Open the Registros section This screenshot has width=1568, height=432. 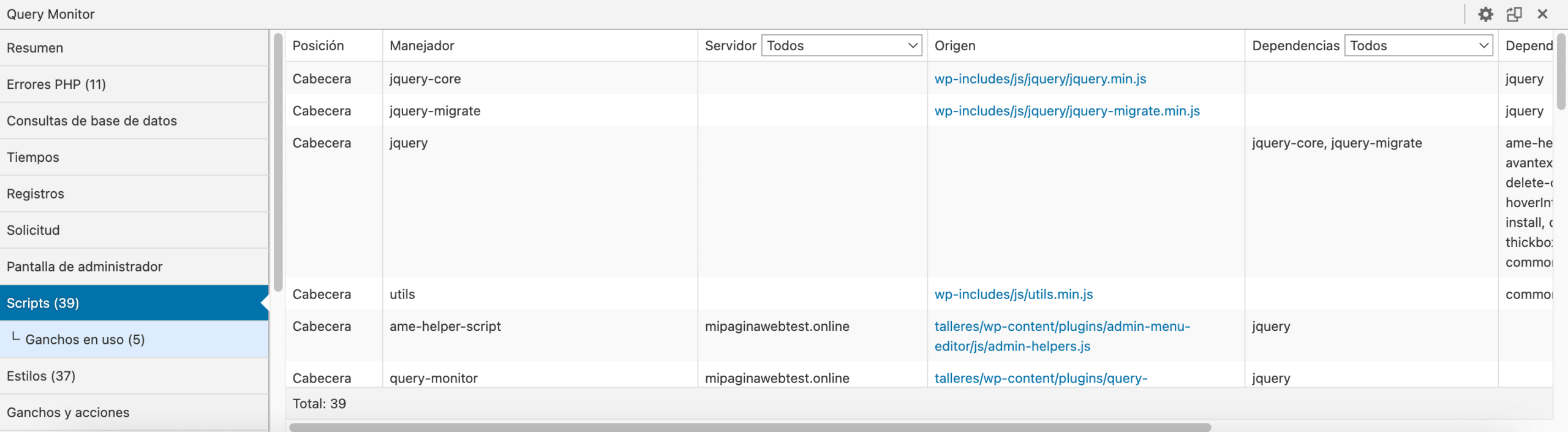click(36, 194)
